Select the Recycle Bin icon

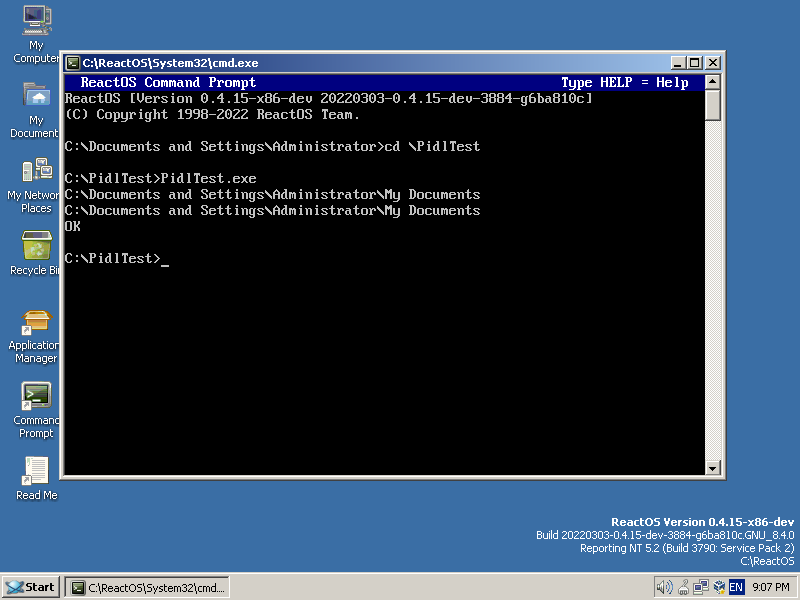point(36,252)
